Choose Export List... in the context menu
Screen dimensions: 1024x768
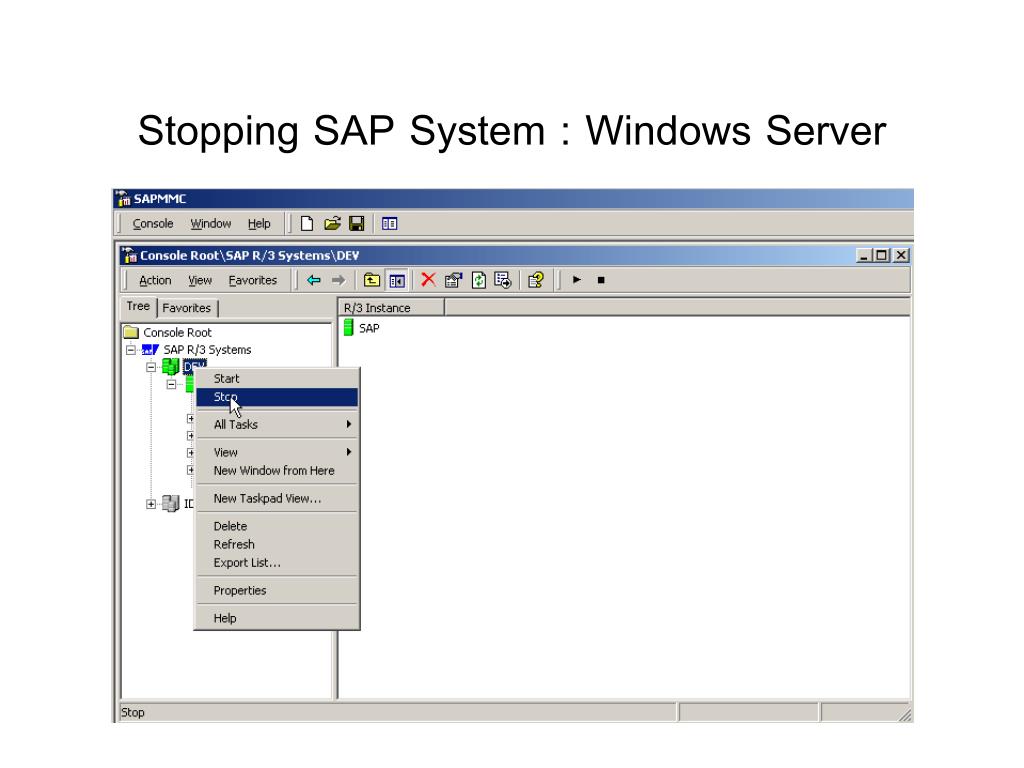pos(277,563)
